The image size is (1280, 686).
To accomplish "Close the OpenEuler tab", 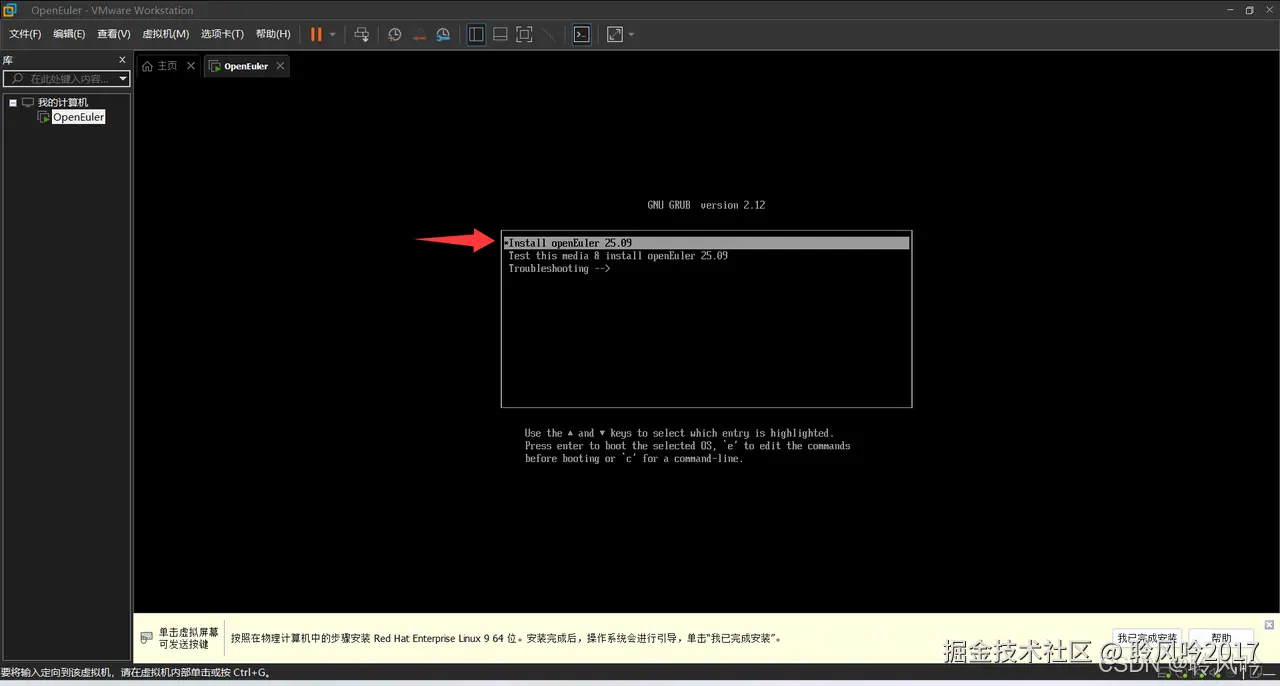I will (x=280, y=66).
